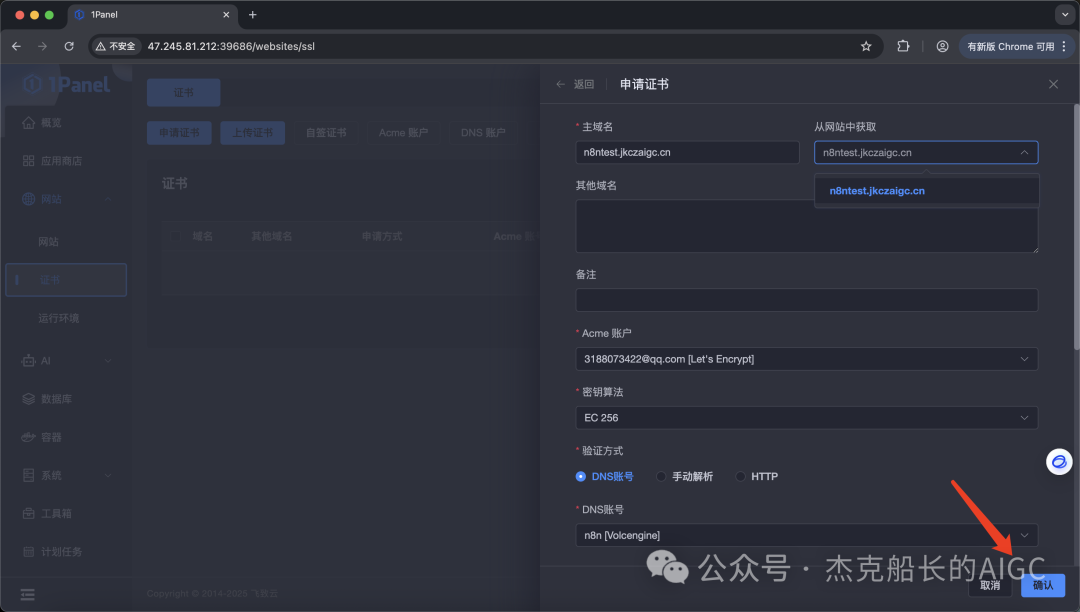This screenshot has width=1080, height=612.
Task: Open a new browser tab
Action: [253, 14]
